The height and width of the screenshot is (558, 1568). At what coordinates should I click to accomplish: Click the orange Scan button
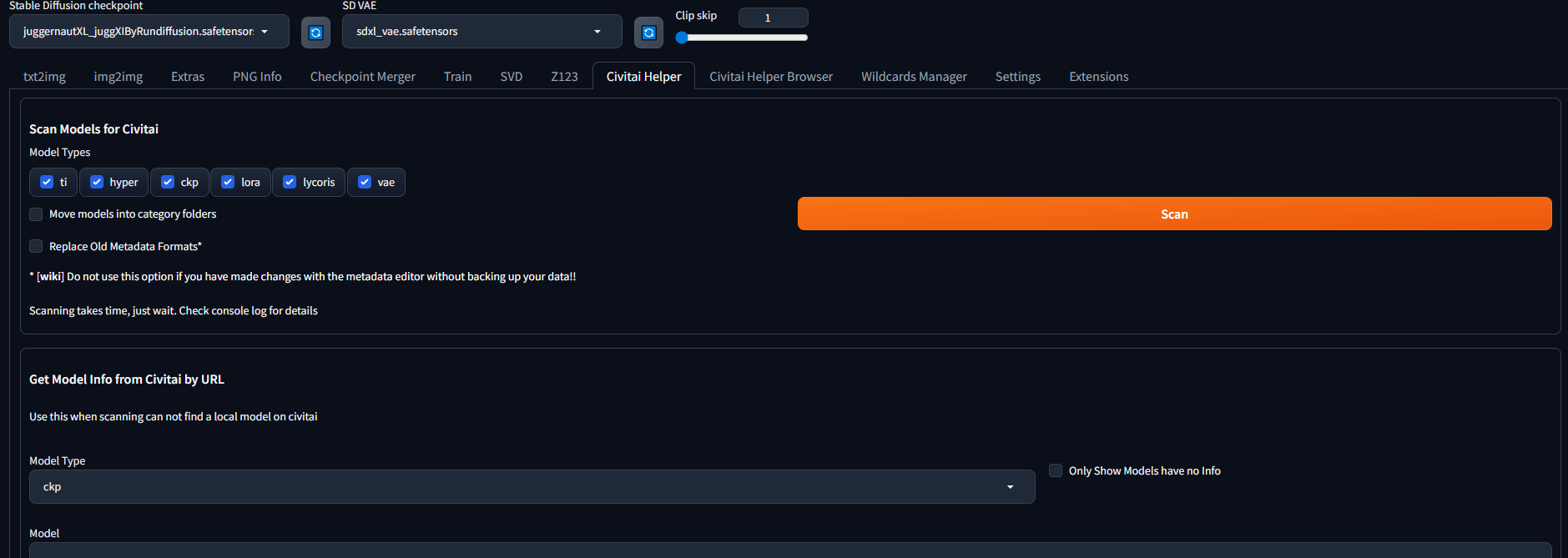pyautogui.click(x=1174, y=214)
